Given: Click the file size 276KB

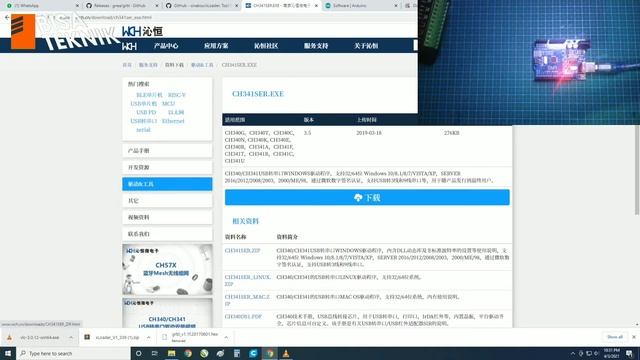Looking at the screenshot, I should pyautogui.click(x=452, y=133).
